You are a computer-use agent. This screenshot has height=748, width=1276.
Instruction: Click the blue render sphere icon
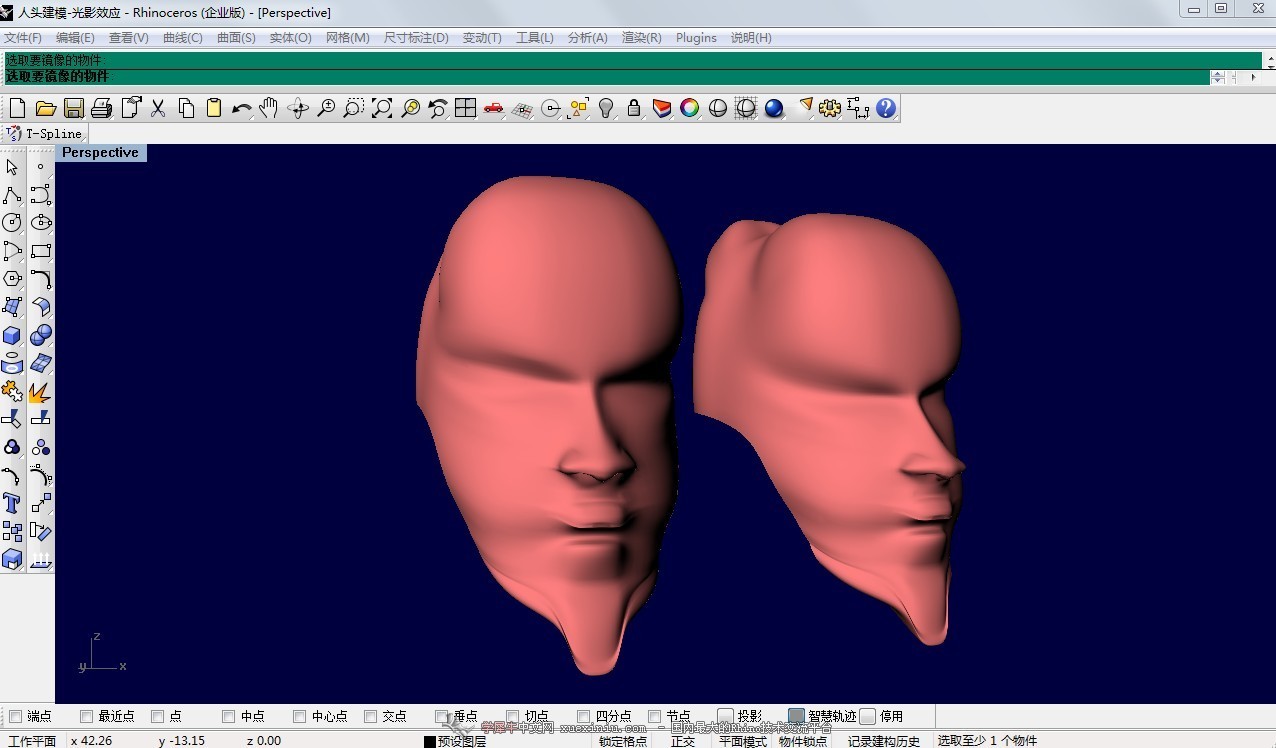tap(774, 108)
